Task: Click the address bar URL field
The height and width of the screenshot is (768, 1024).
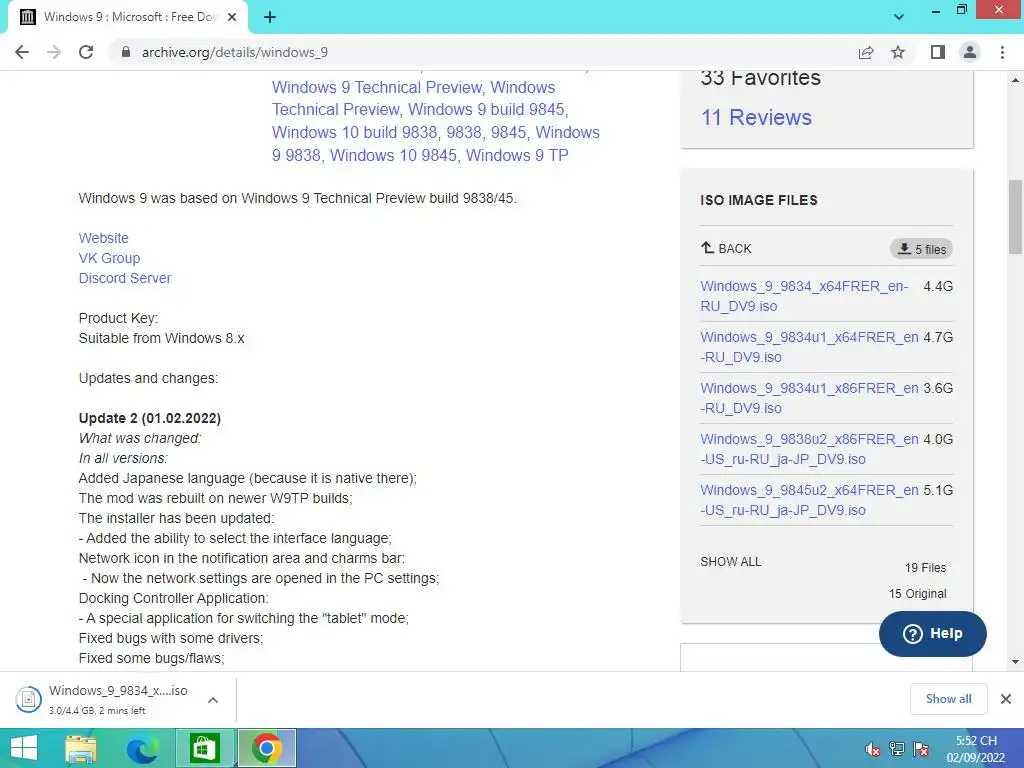Action: point(483,52)
